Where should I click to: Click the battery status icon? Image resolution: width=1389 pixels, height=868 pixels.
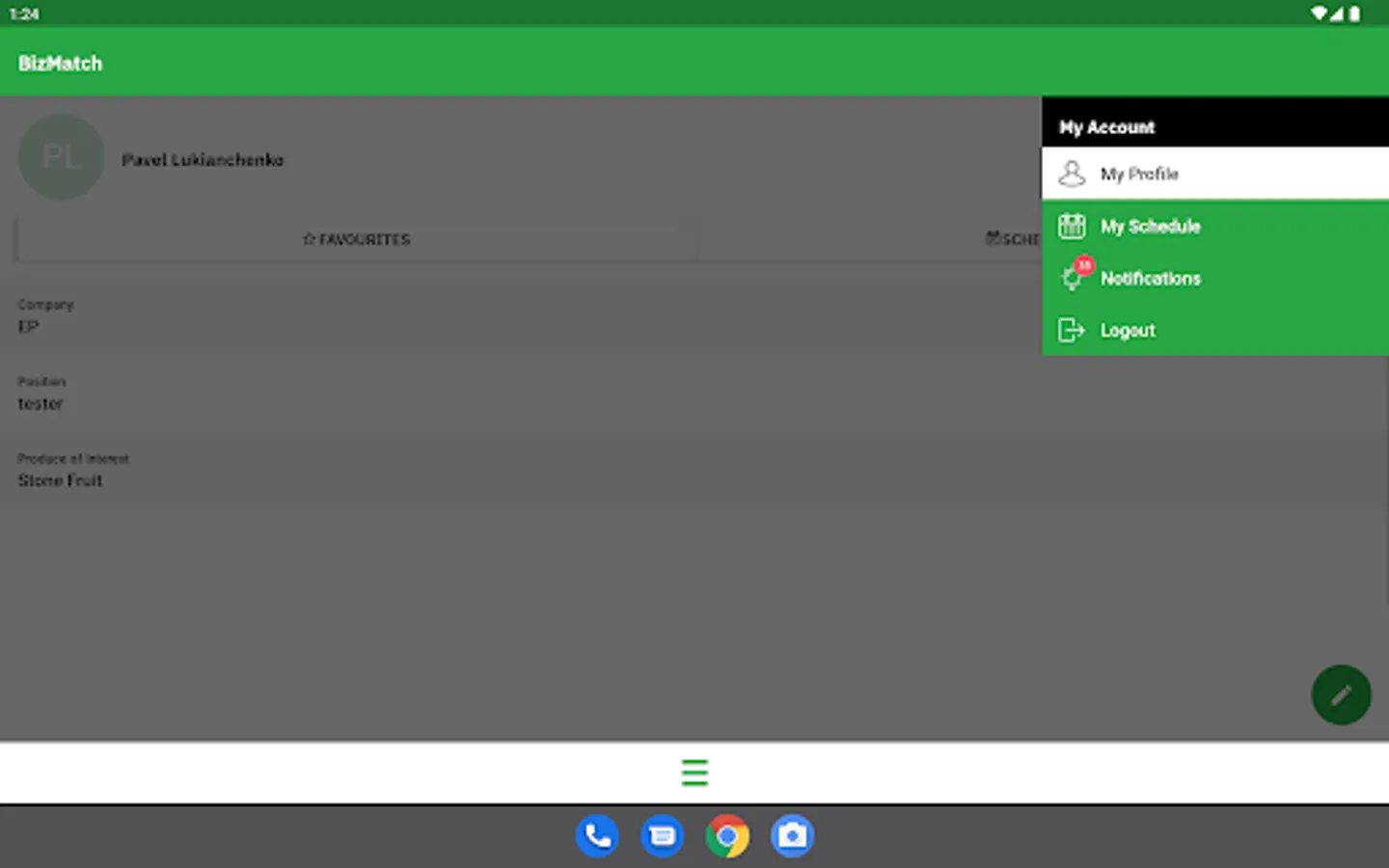[x=1354, y=14]
